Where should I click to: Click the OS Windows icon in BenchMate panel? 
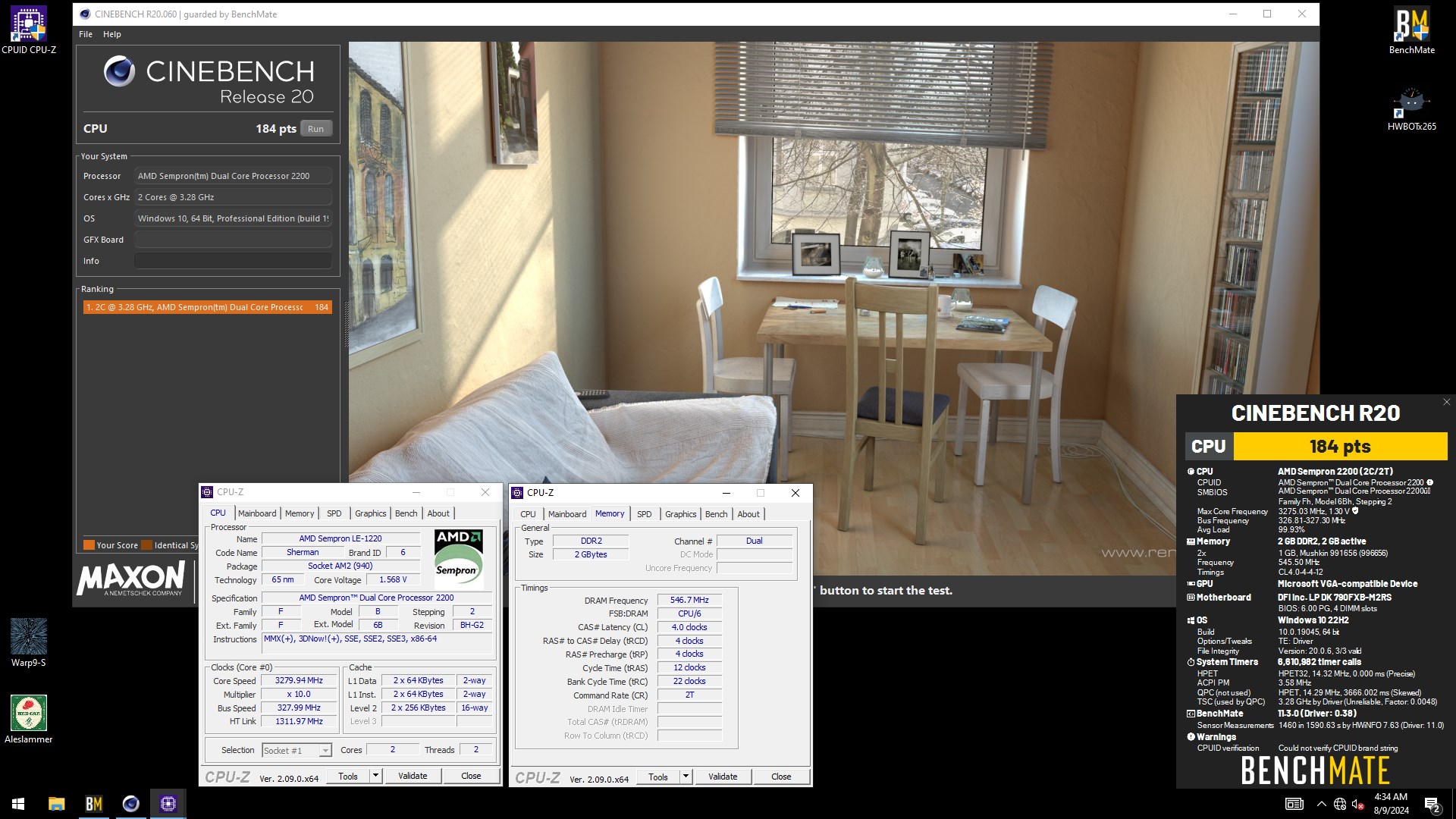point(1191,620)
